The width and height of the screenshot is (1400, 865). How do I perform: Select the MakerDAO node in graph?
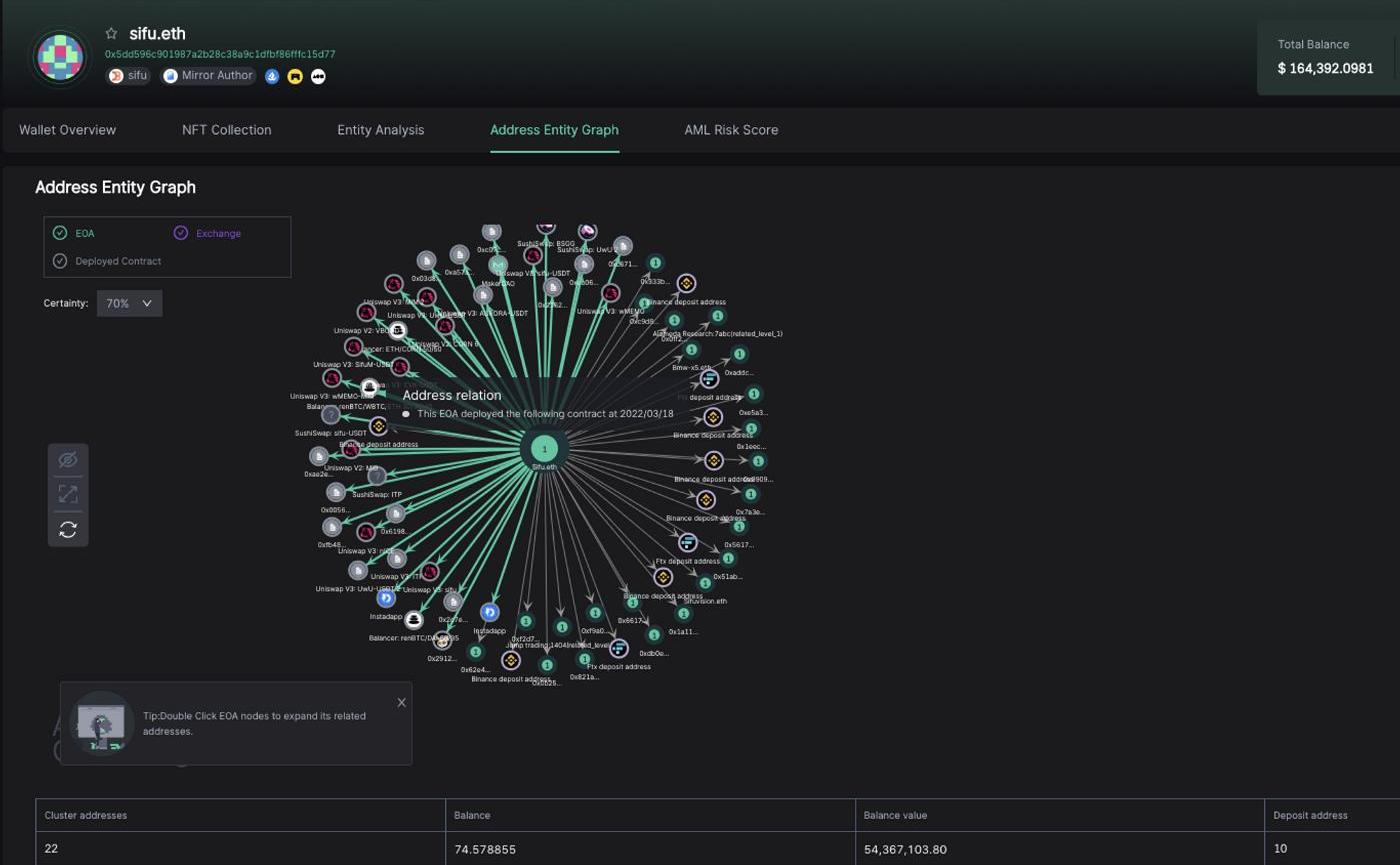tap(498, 265)
